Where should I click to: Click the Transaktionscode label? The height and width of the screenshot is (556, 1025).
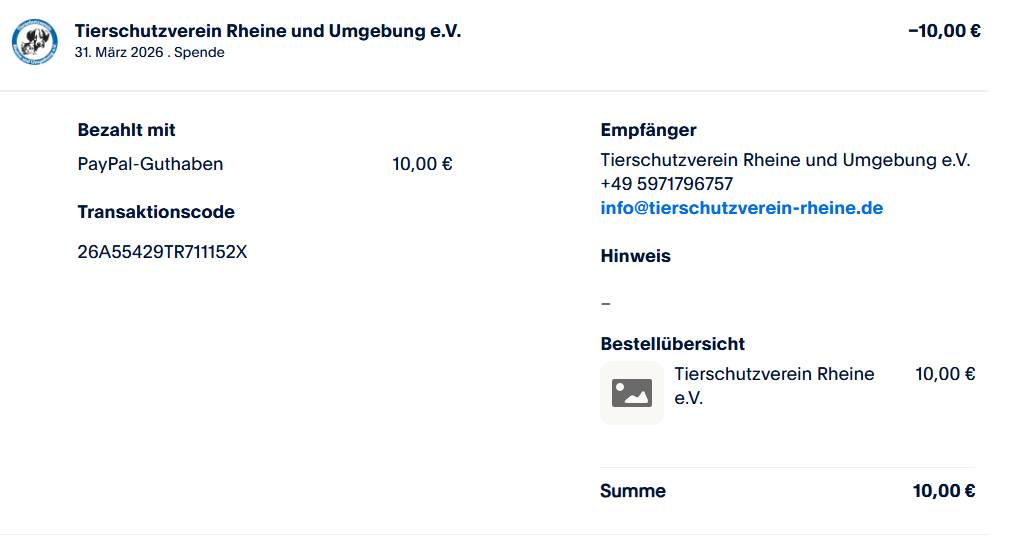tap(156, 212)
